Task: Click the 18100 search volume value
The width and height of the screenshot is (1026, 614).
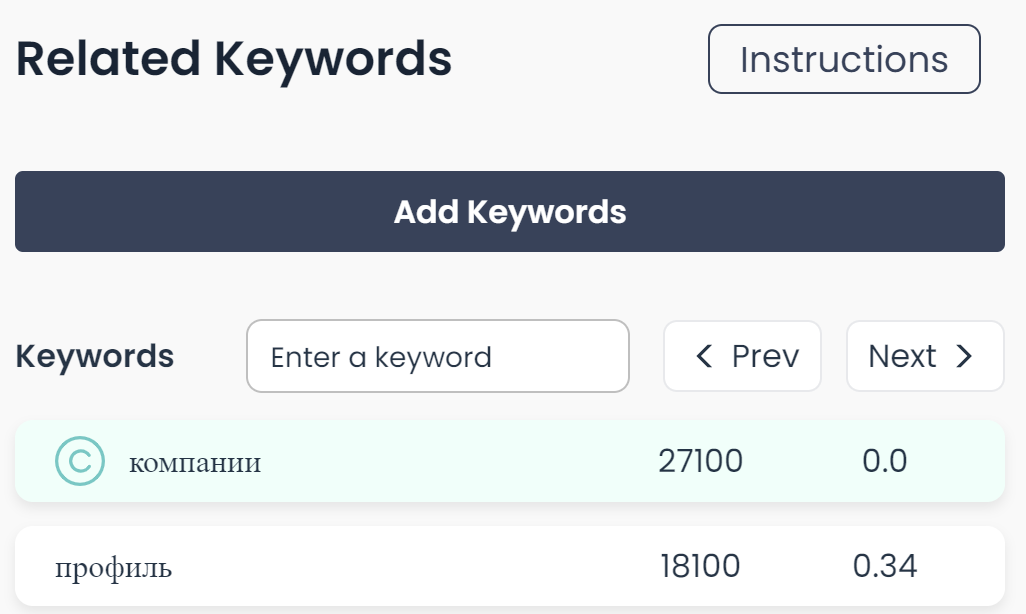Action: pos(700,567)
